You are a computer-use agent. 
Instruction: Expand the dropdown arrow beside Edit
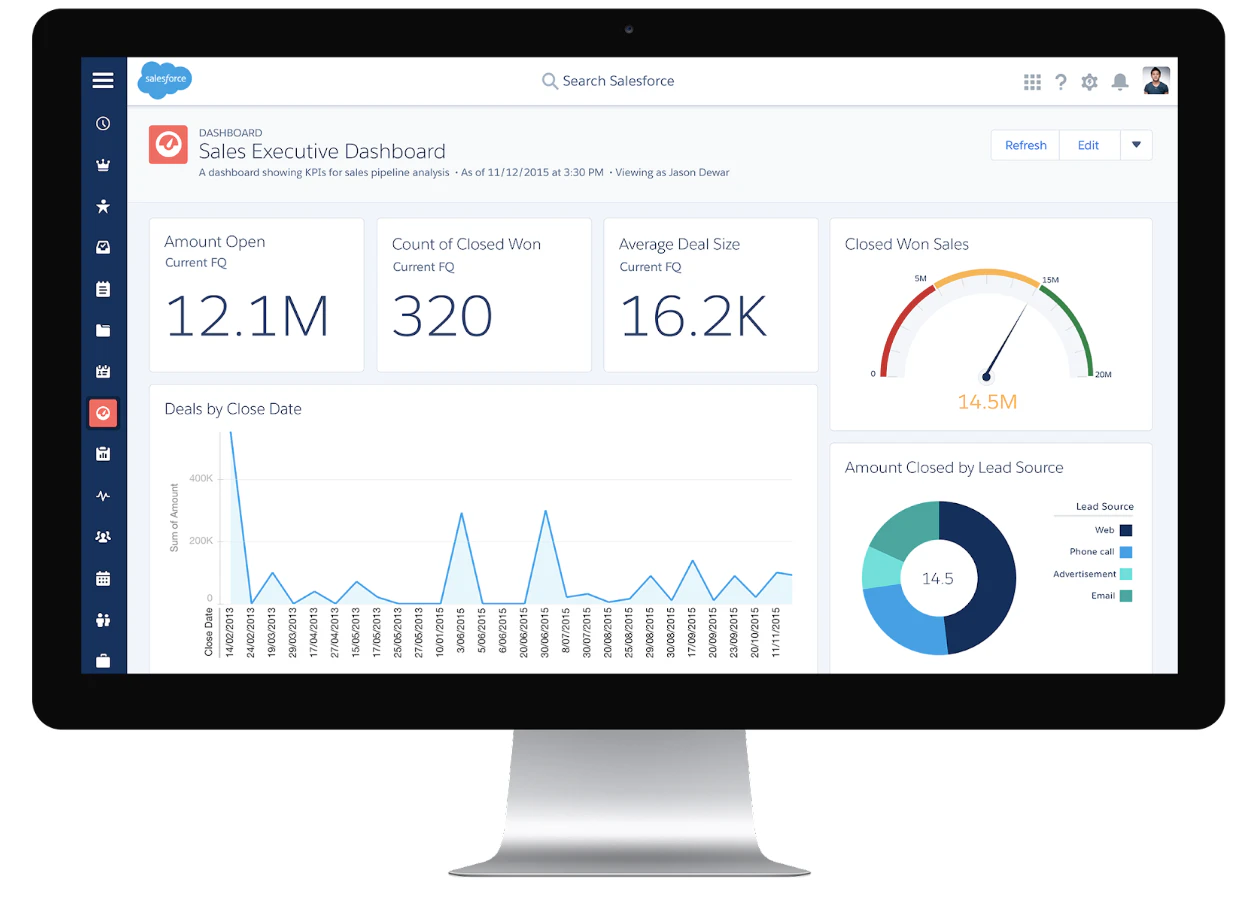pos(1136,145)
